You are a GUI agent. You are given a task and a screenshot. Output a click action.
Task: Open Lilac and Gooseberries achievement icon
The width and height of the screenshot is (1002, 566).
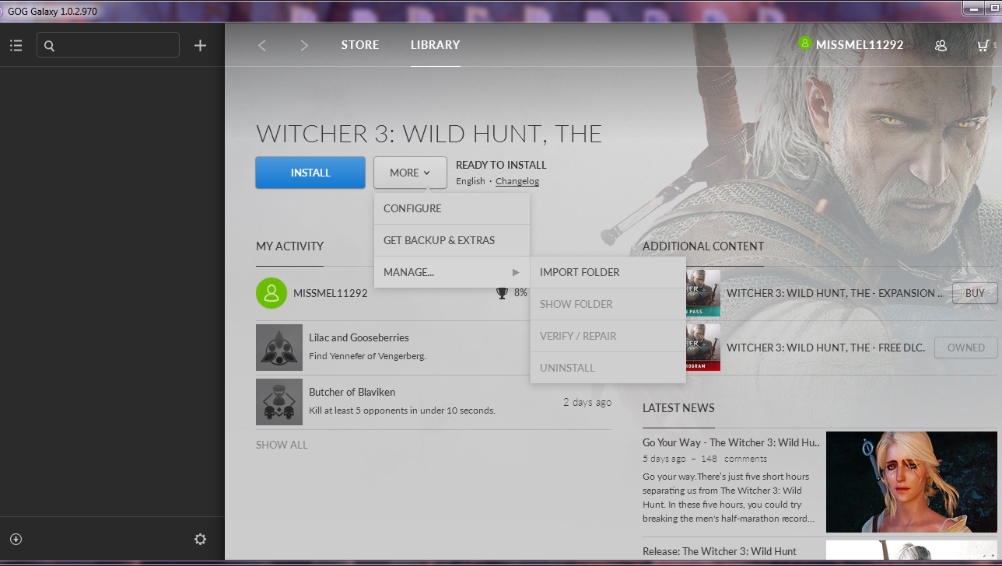coord(279,348)
